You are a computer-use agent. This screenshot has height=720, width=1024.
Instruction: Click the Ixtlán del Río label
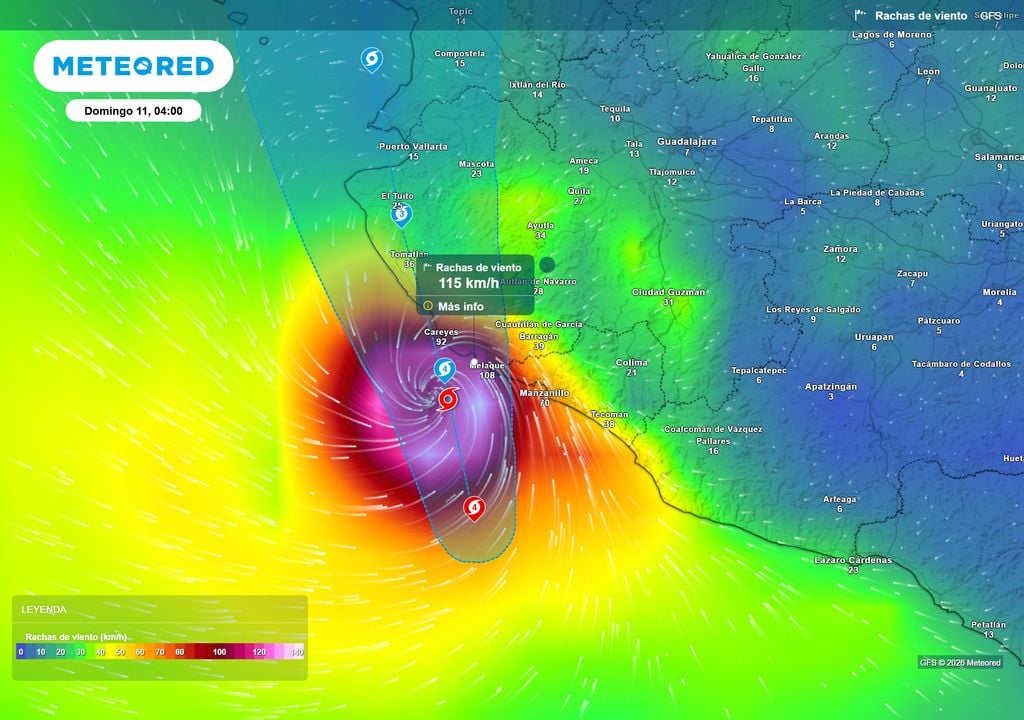(537, 85)
